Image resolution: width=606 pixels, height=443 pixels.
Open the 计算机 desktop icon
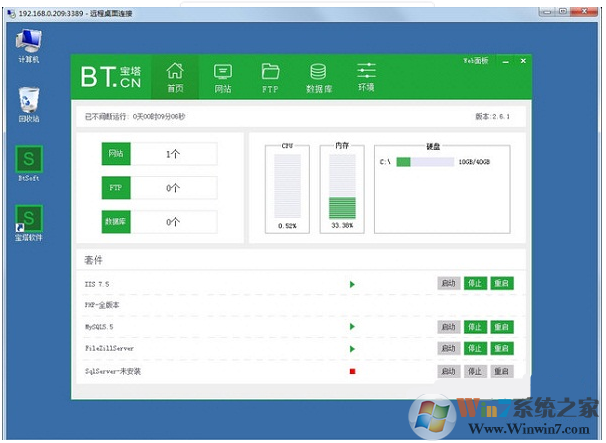29,45
